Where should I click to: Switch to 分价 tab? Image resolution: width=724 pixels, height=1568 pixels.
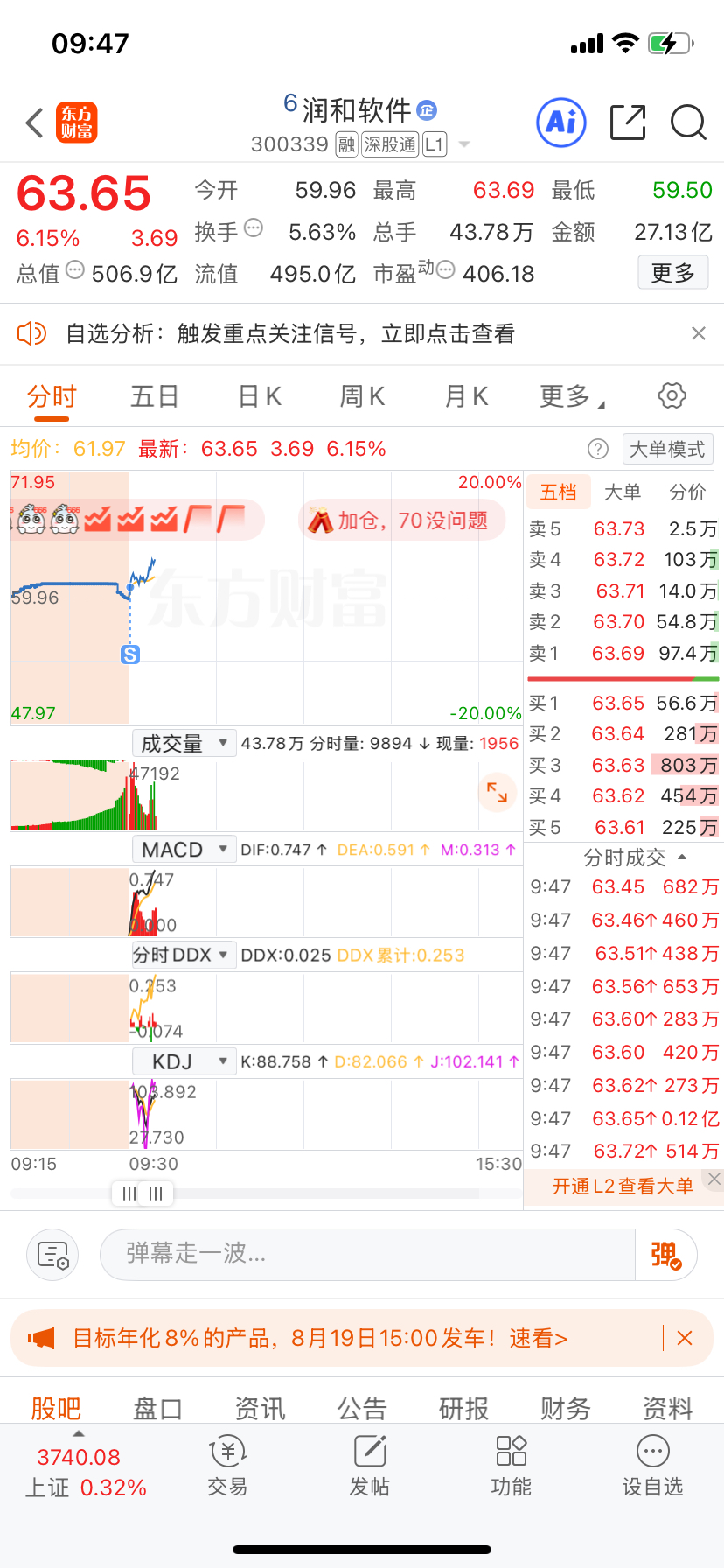[687, 493]
